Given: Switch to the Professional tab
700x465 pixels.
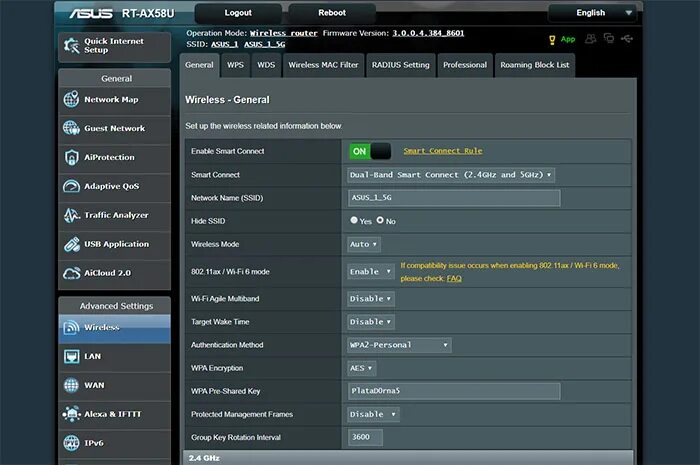Looking at the screenshot, I should point(465,65).
